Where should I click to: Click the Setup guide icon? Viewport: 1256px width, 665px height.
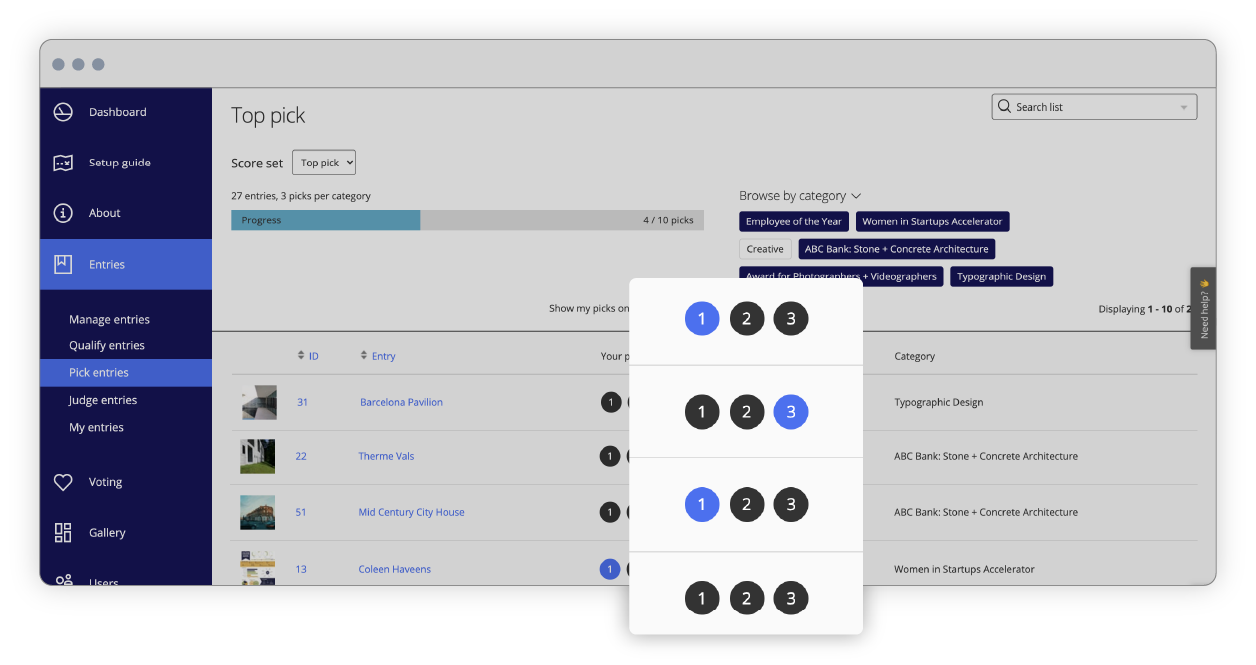point(61,162)
